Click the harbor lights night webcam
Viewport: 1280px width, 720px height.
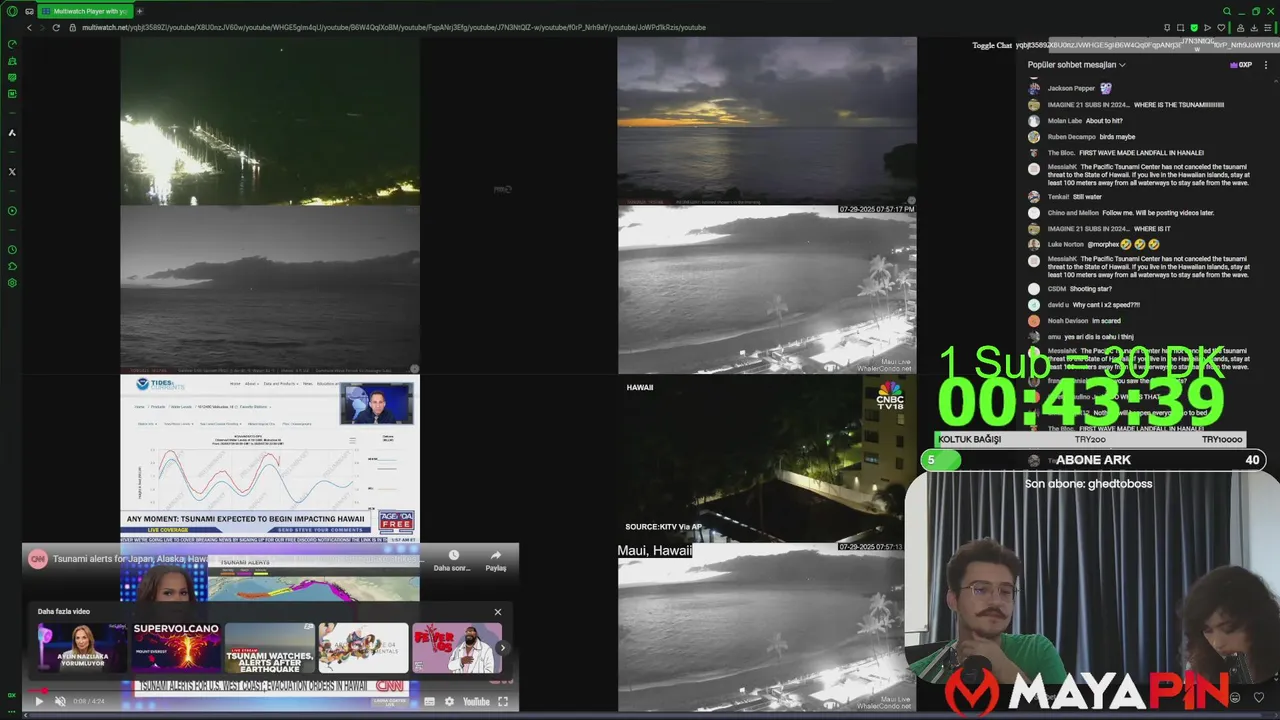pyautogui.click(x=270, y=121)
